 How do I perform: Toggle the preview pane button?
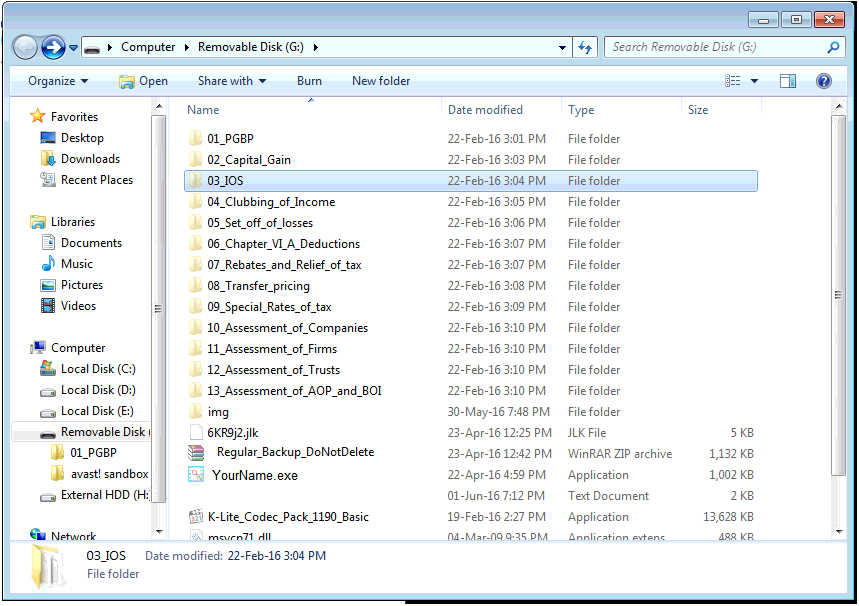tap(788, 81)
